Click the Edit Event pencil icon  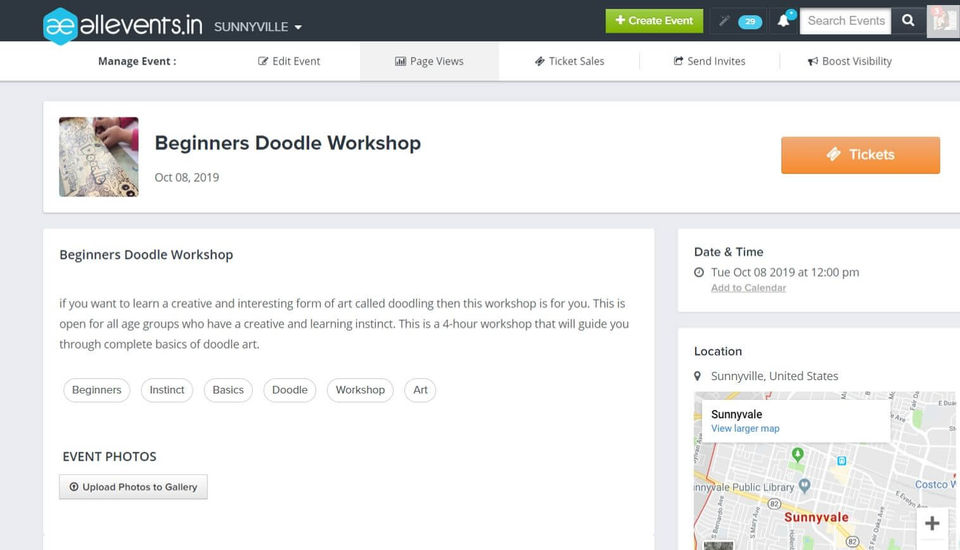coord(263,61)
